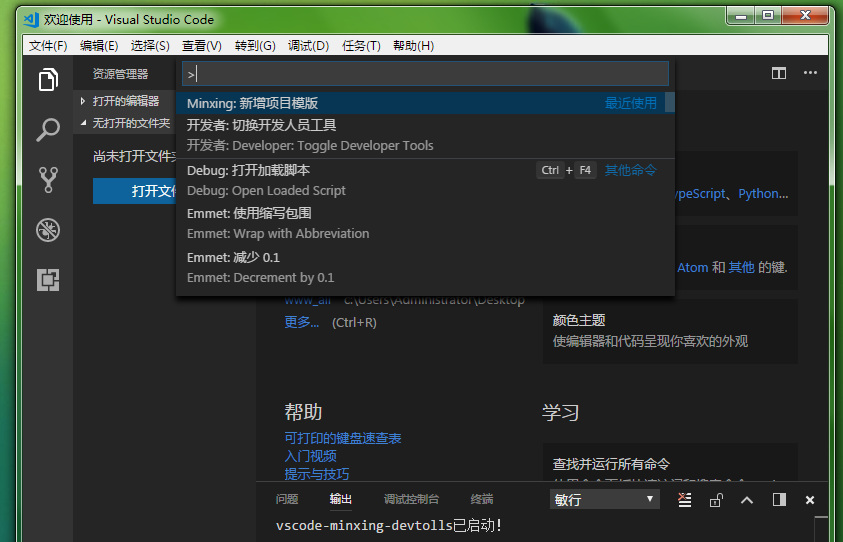Open the 敏行 output channel dropdown

(x=604, y=500)
